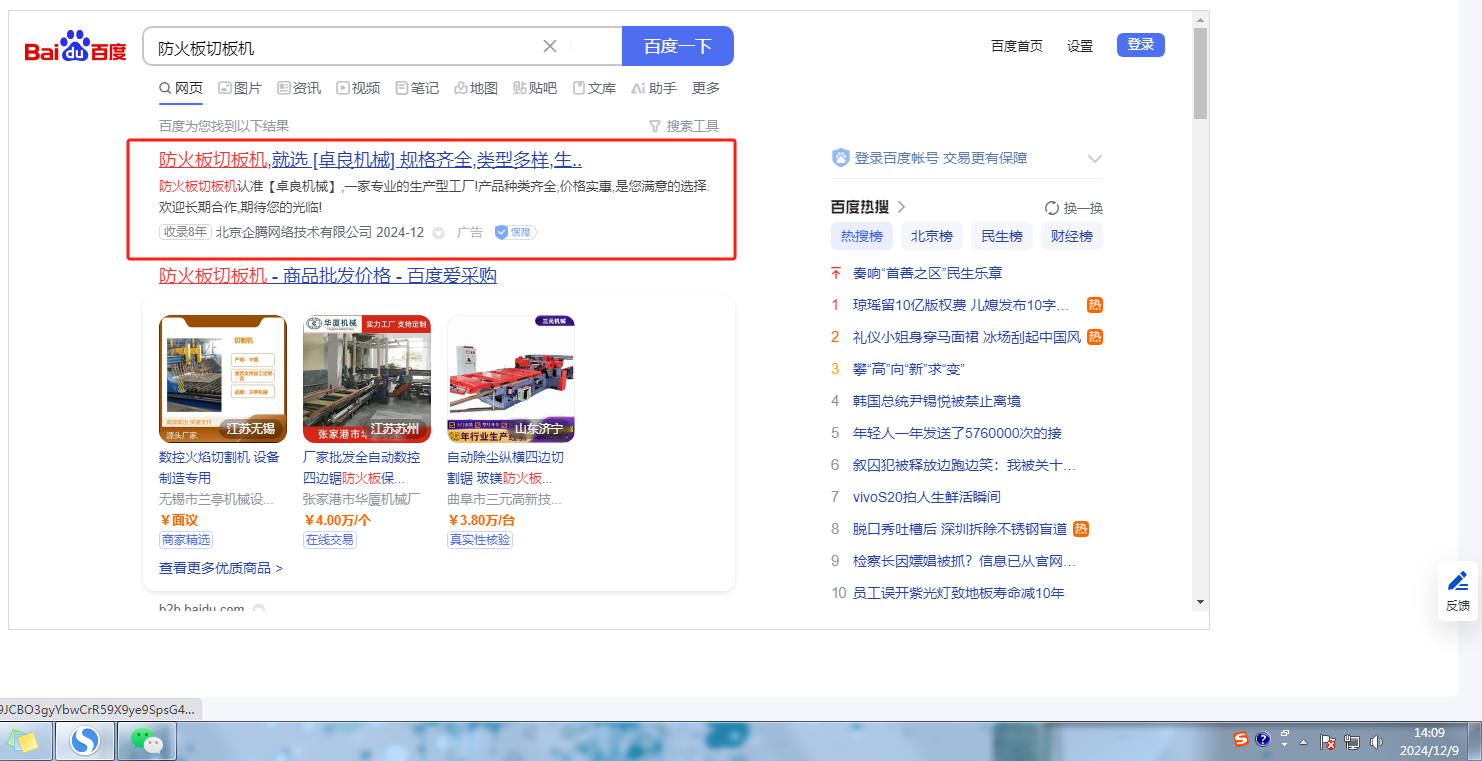Open hot topic vivoS20拍人生鲜活瞬间
1482x761 pixels.
click(927, 497)
